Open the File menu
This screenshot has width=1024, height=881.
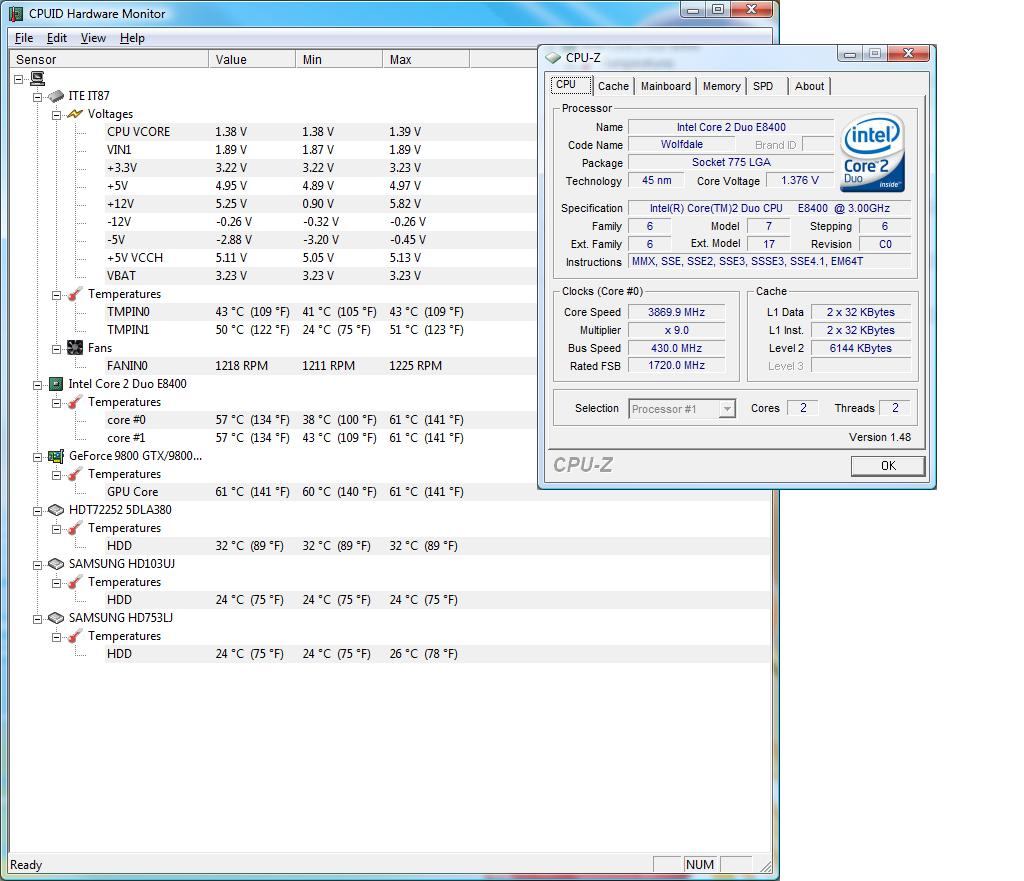pos(24,38)
